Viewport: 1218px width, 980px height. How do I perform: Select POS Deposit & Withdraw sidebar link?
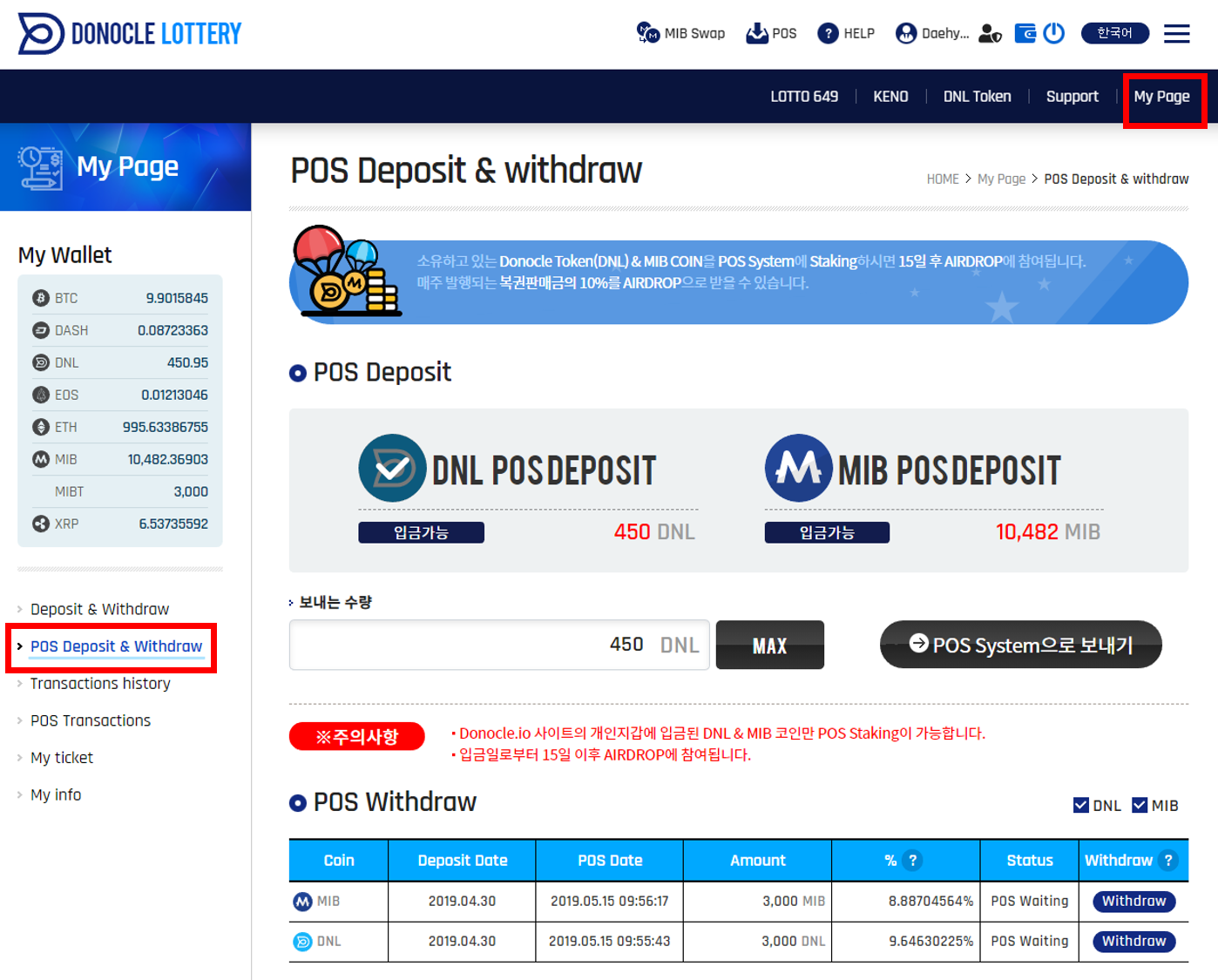tap(116, 646)
